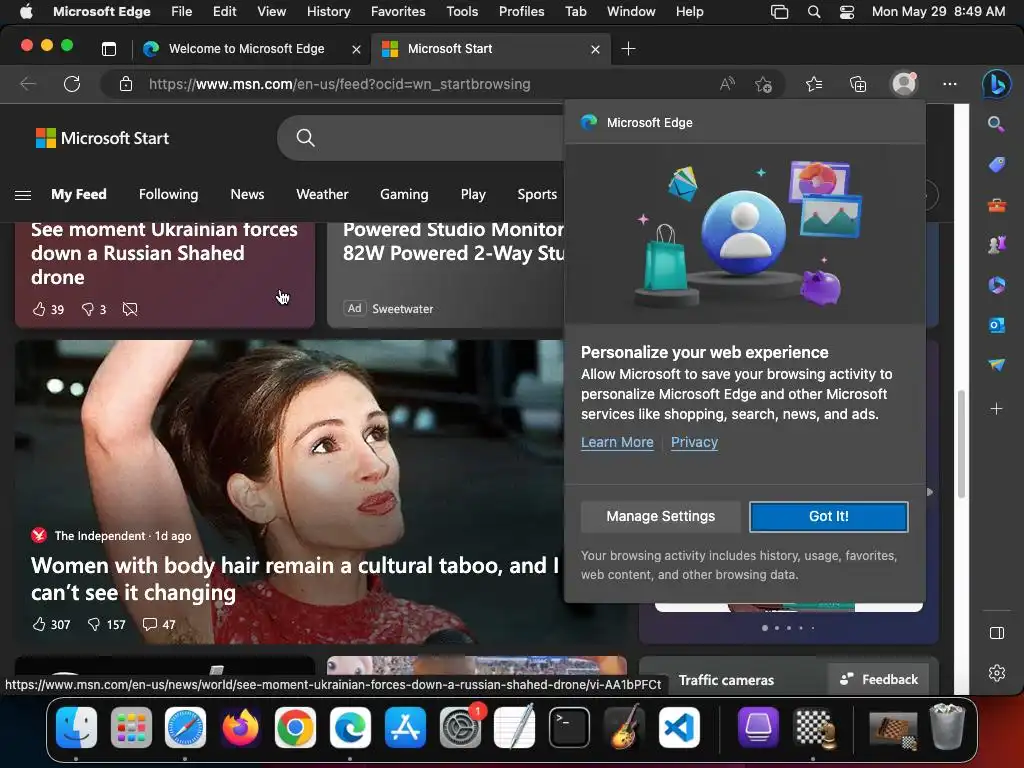Viewport: 1024px width, 768px height.
Task: Go back using the back arrow
Action: click(28, 84)
